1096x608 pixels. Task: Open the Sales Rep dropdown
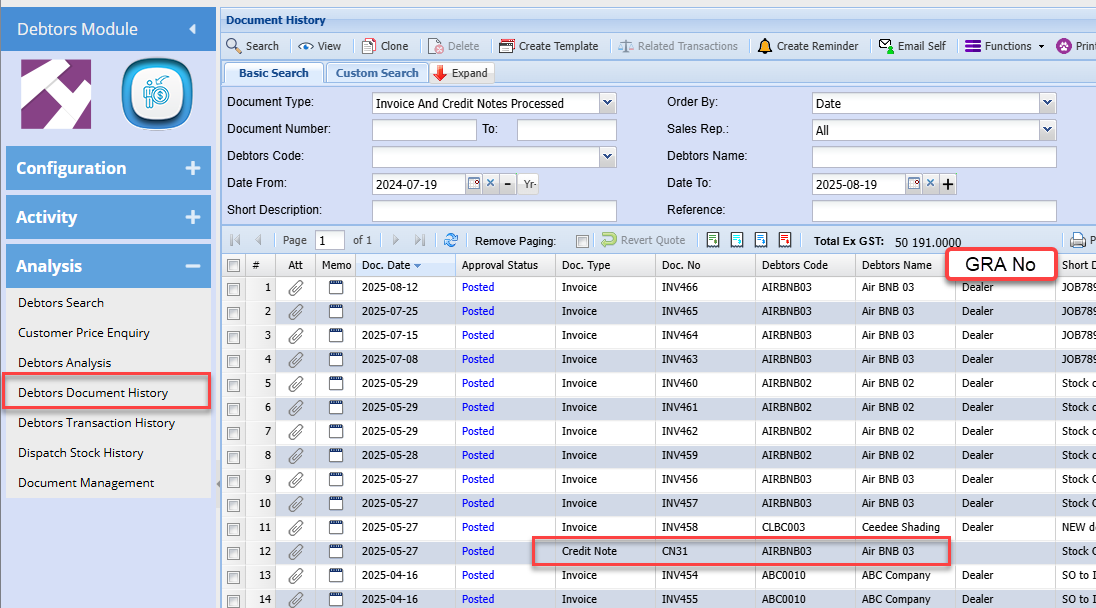1047,130
